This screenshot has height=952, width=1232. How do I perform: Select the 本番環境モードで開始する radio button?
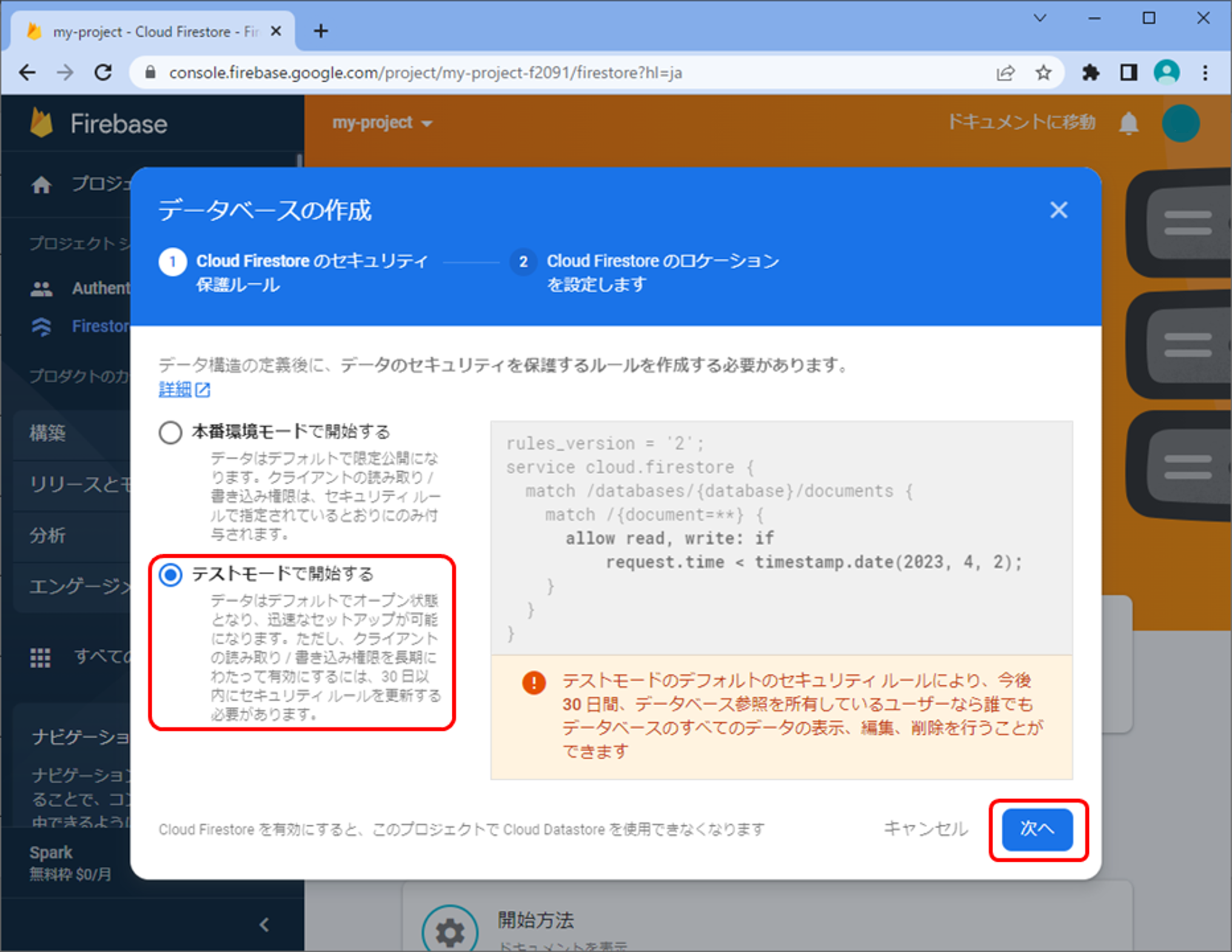[170, 432]
